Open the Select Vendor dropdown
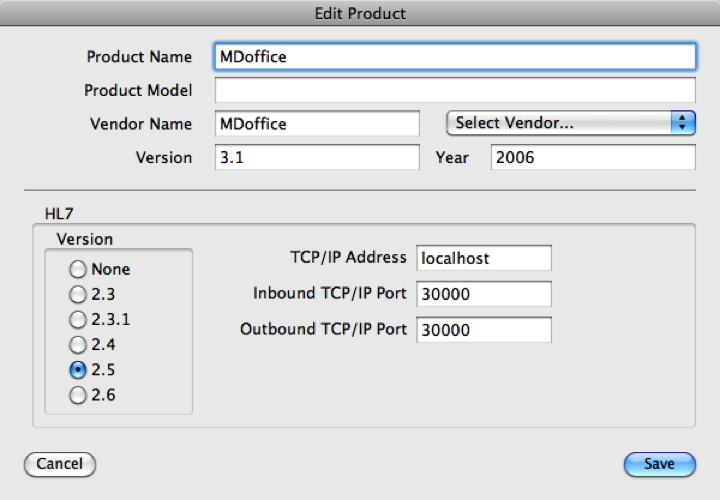 (570, 124)
